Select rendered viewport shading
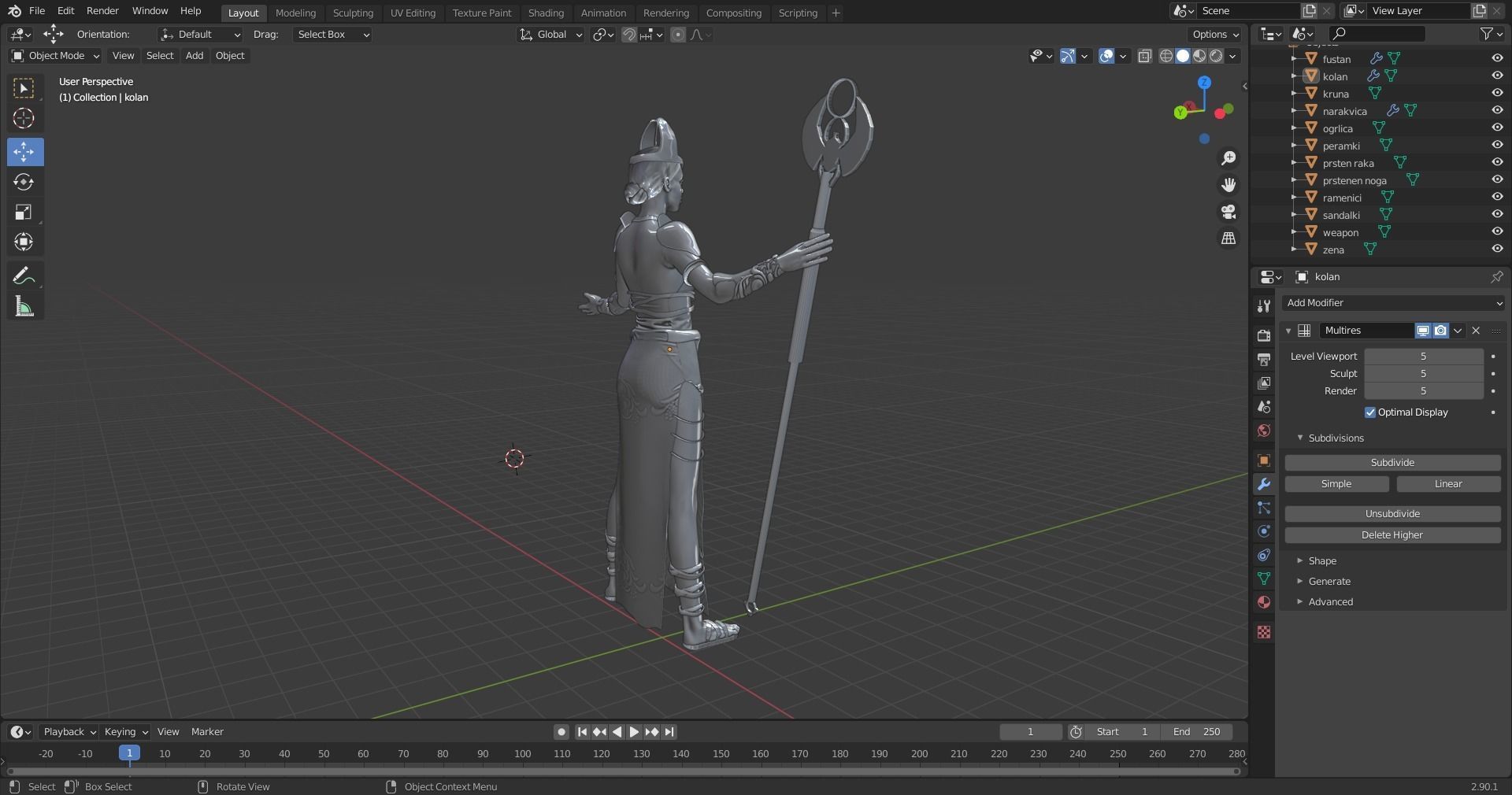 coord(1217,56)
